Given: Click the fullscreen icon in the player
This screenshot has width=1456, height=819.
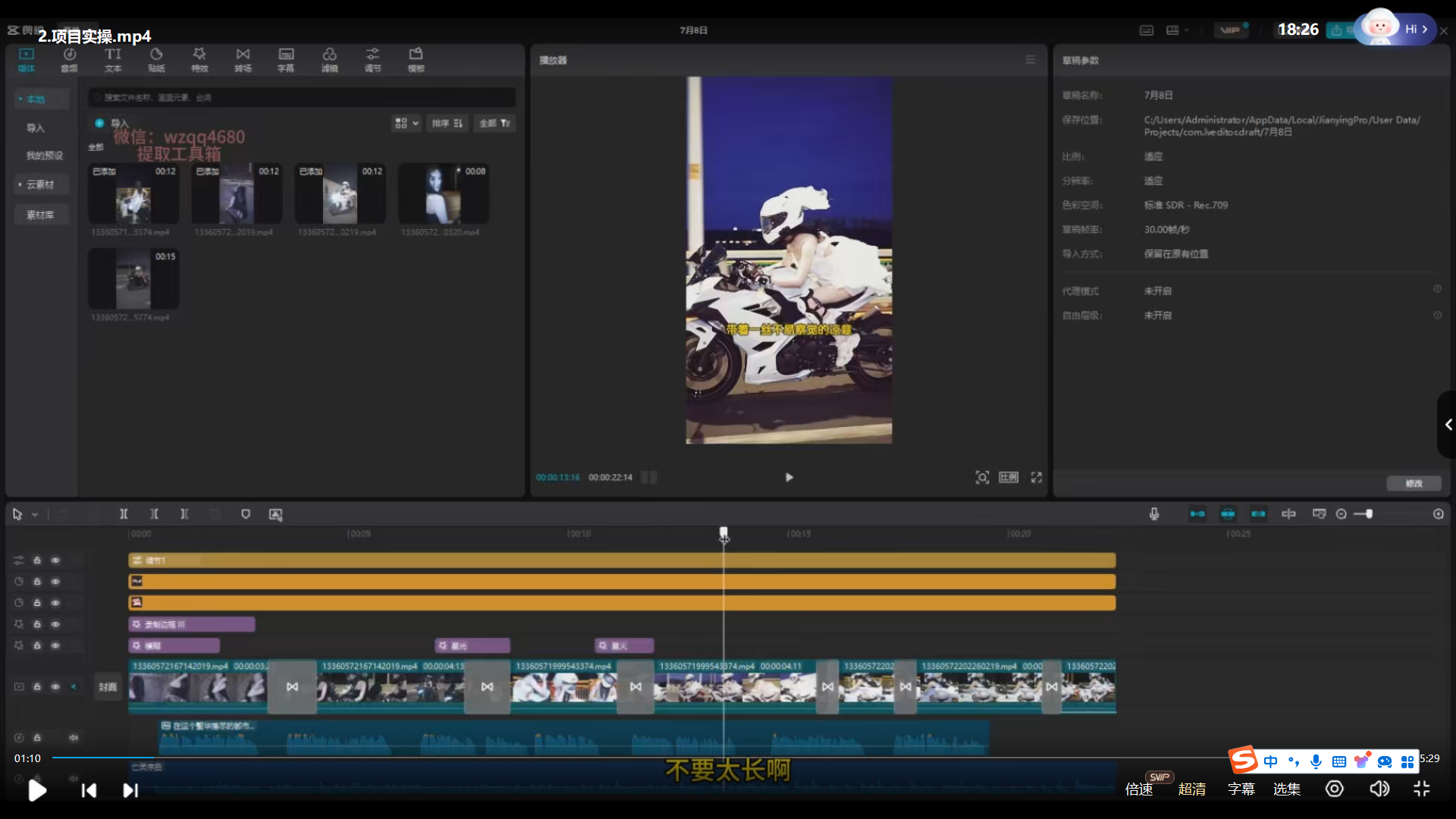Looking at the screenshot, I should tap(1036, 477).
